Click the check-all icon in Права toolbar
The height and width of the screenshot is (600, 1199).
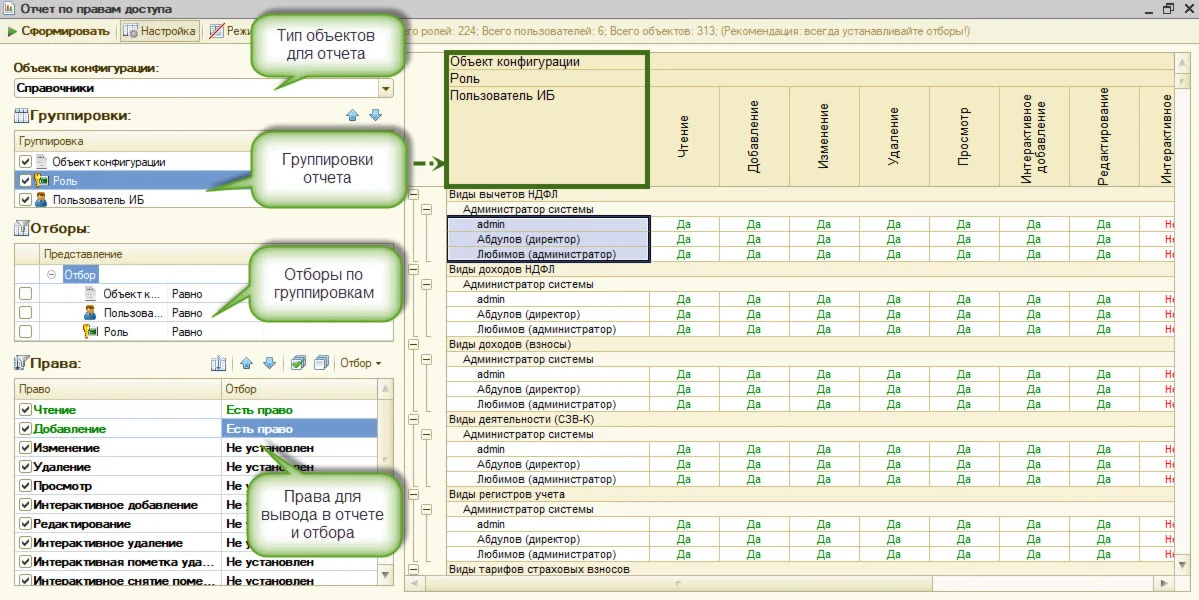(x=298, y=363)
